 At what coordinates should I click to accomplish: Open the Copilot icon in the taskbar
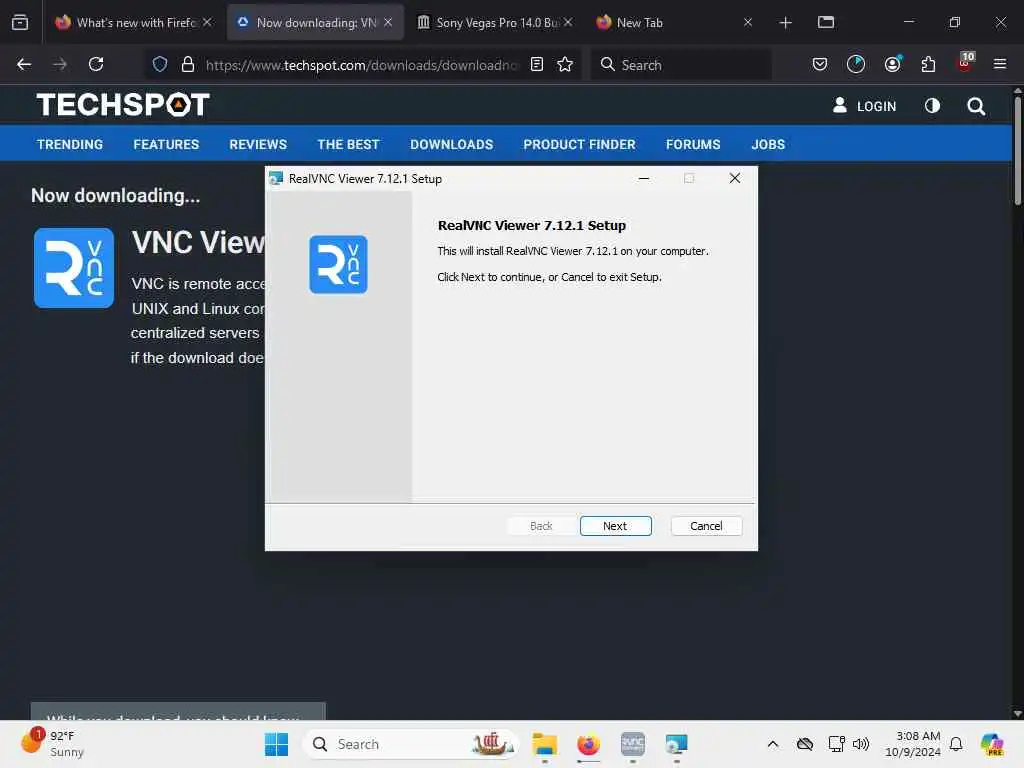(992, 744)
